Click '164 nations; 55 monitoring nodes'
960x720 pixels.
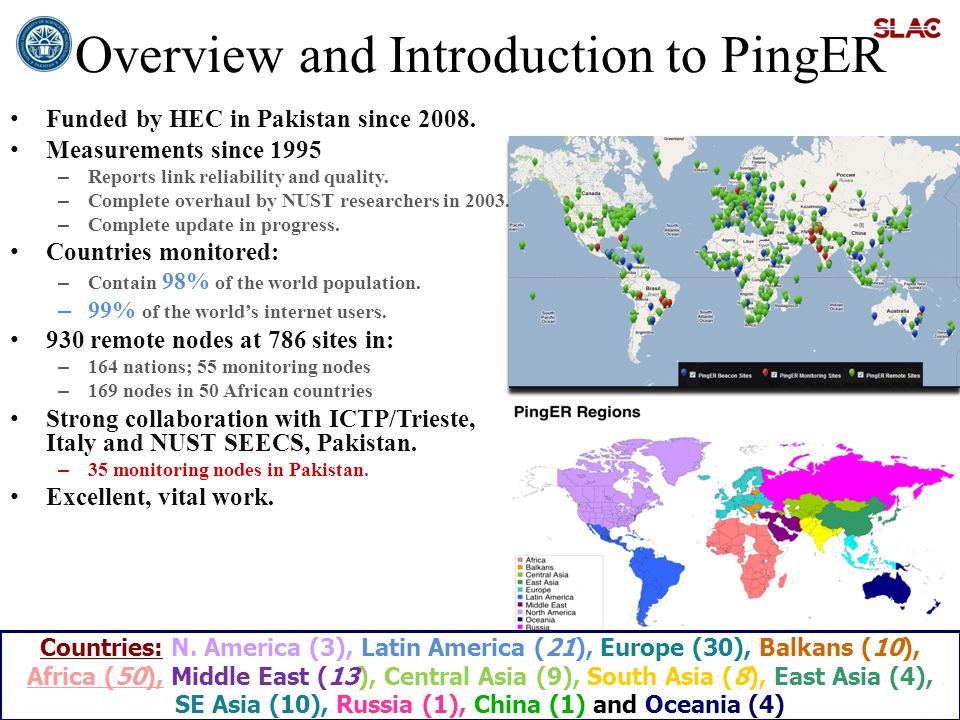click(x=229, y=367)
